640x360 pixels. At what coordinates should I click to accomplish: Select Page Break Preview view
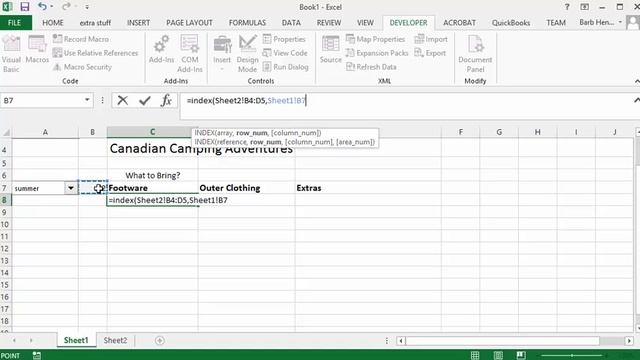(x=521, y=356)
